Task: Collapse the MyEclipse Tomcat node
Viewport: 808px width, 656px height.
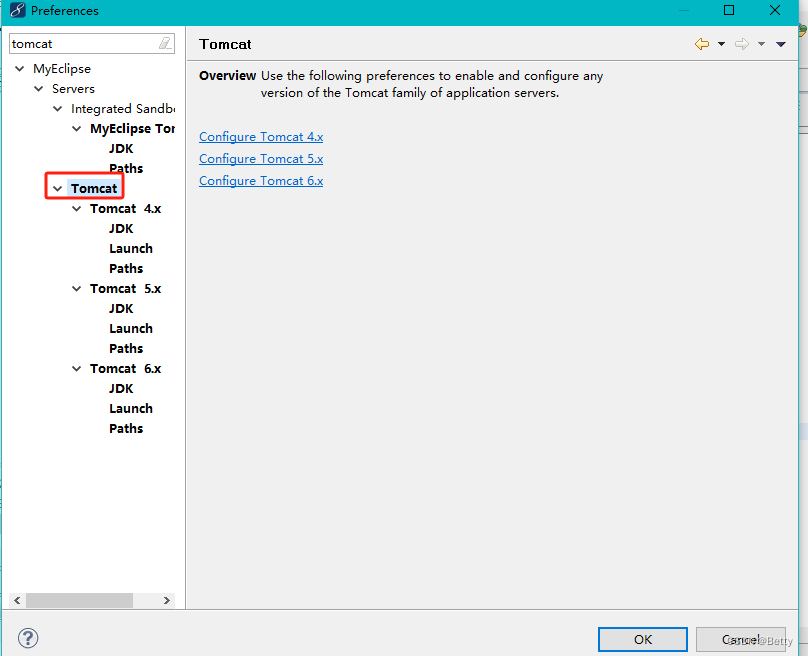Action: 76,128
